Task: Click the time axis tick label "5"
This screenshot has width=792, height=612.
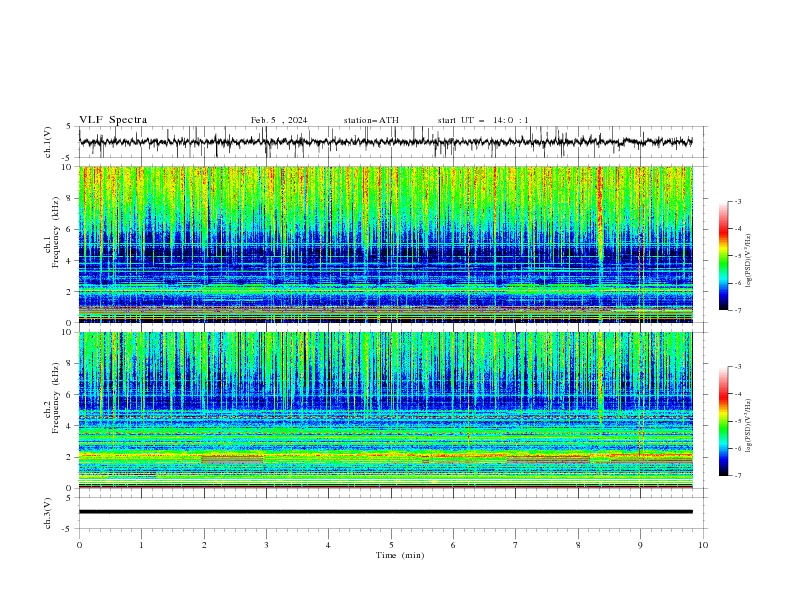Action: pos(391,545)
